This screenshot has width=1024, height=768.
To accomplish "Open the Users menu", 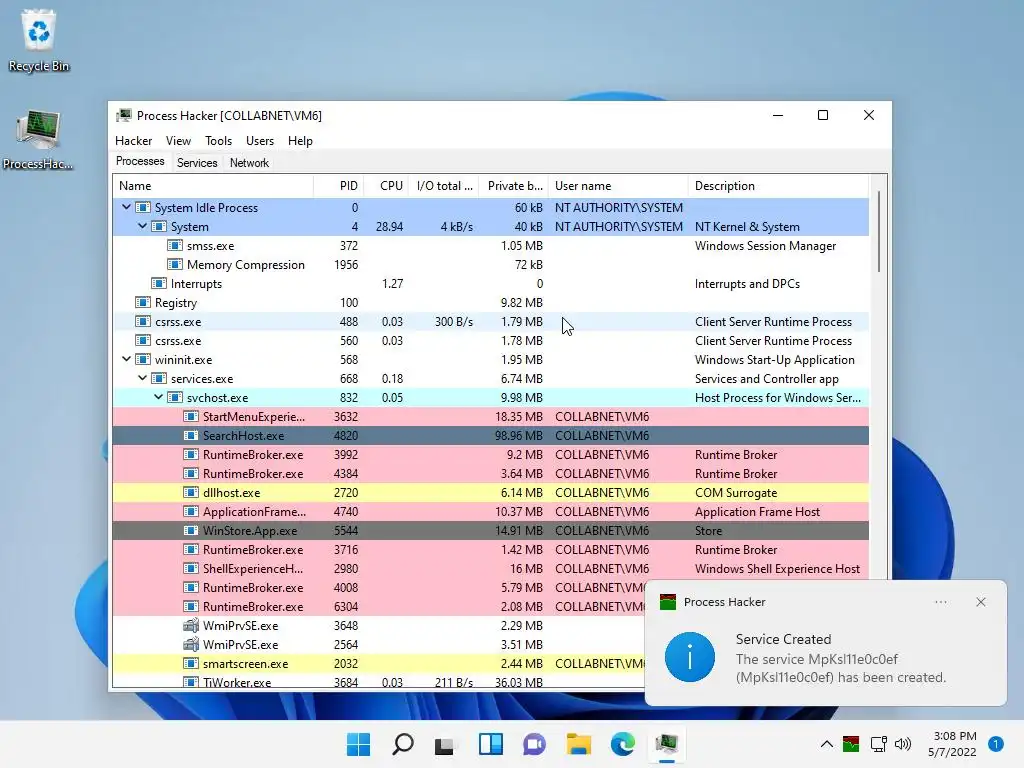I will click(260, 141).
